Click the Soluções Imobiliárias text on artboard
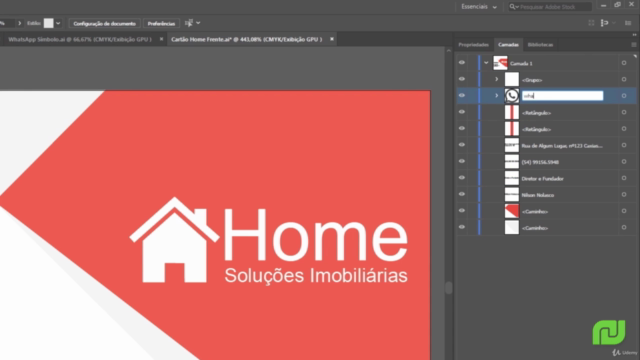 click(316, 276)
